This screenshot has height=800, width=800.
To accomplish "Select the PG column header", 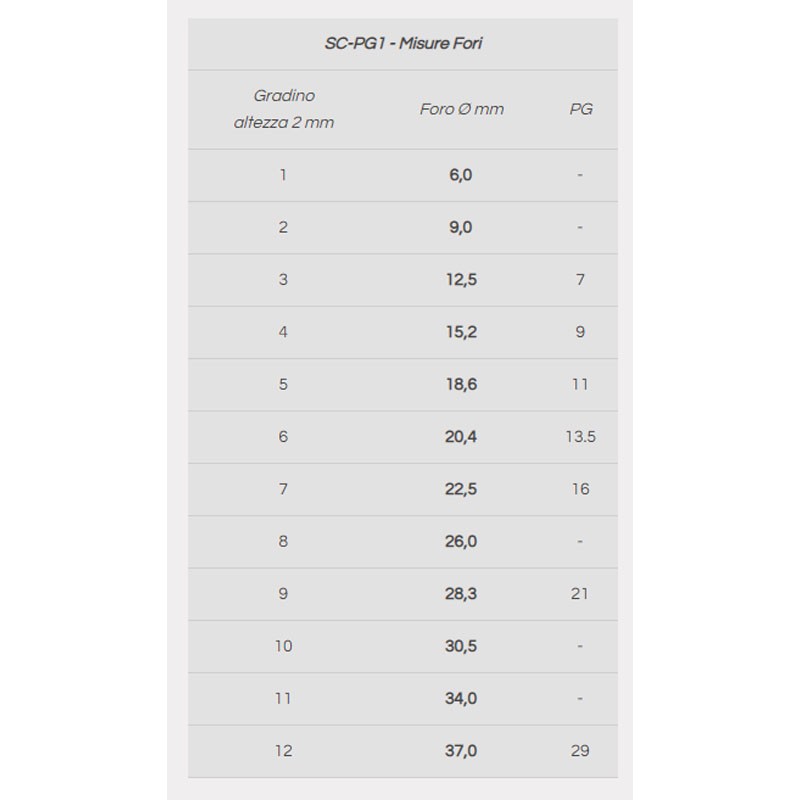I will click(580, 109).
